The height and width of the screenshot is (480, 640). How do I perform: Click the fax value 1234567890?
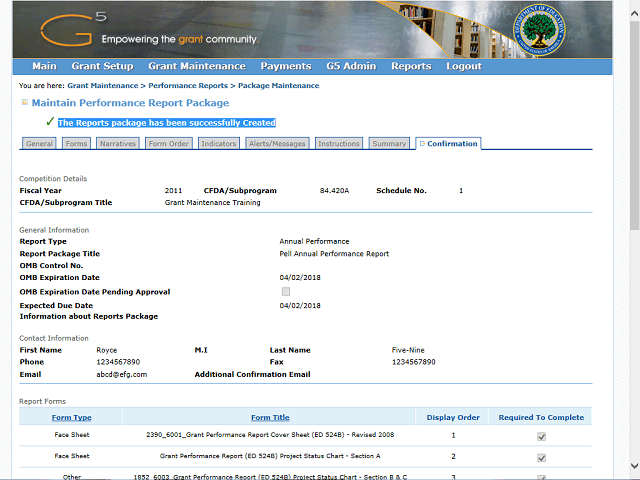[x=413, y=362]
